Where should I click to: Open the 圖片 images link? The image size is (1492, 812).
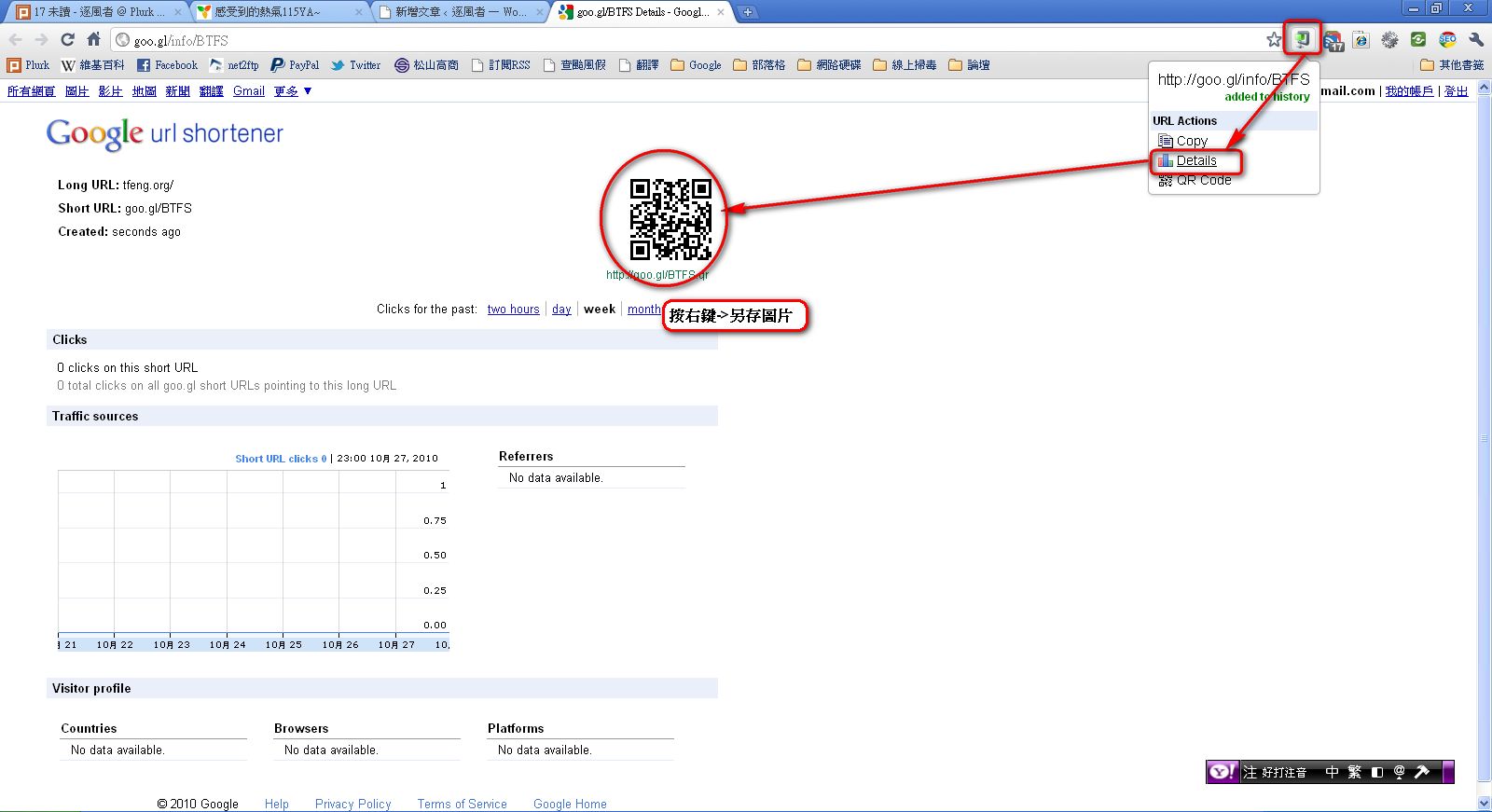click(x=76, y=91)
